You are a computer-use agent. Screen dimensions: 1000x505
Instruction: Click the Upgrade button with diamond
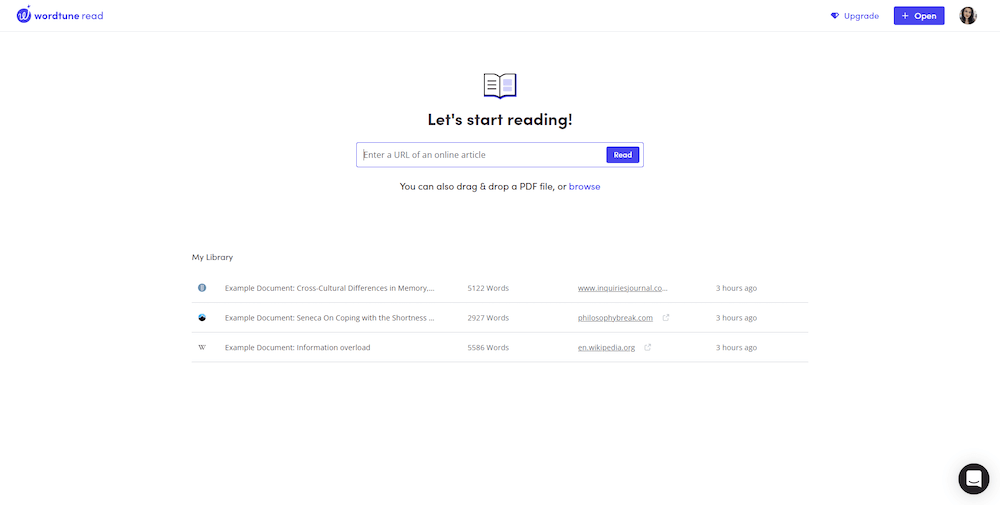click(855, 16)
